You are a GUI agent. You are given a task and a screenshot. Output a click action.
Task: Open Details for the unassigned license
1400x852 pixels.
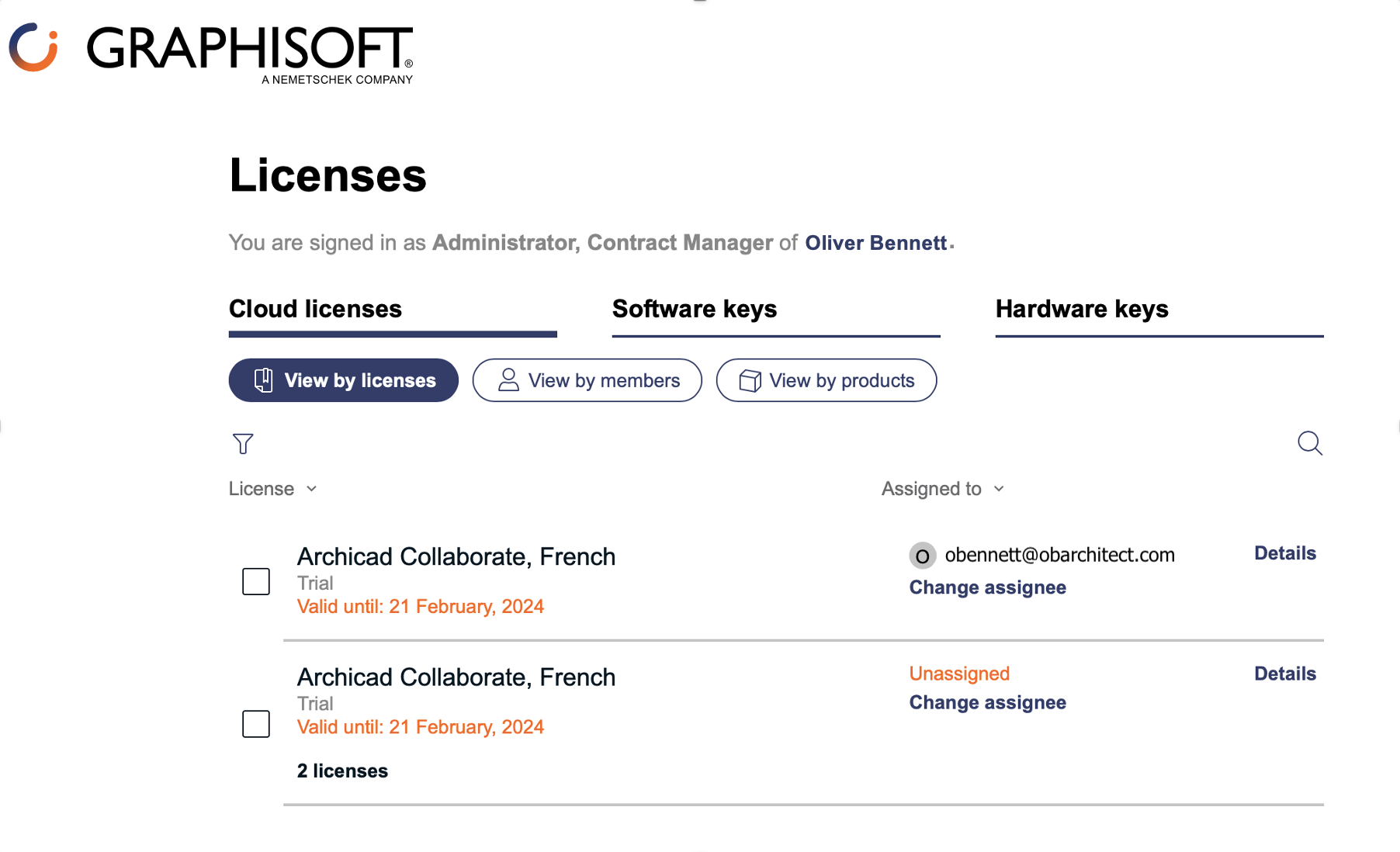click(x=1284, y=674)
